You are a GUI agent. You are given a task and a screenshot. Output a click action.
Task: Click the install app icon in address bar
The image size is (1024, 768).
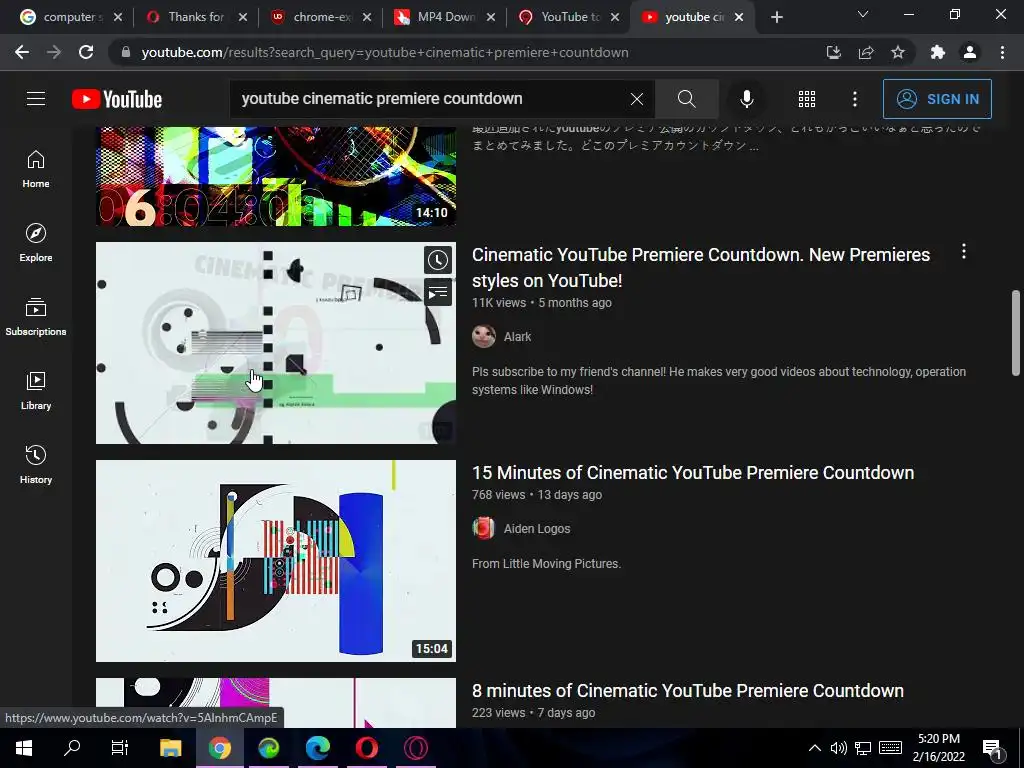(834, 52)
